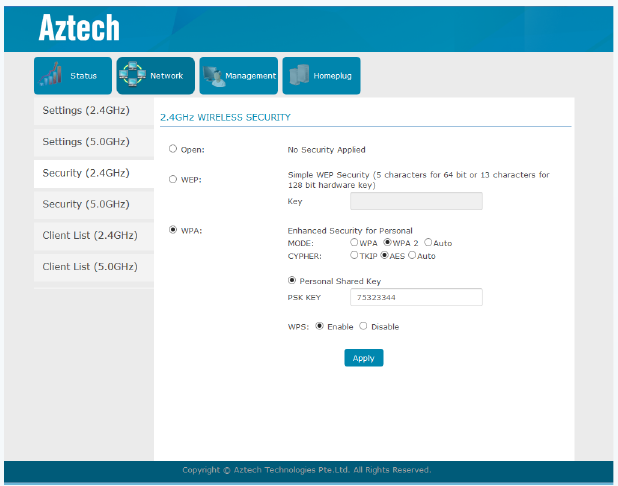Choose WPA mode radio option
Viewport: 618px width, 486px height.
pos(354,242)
